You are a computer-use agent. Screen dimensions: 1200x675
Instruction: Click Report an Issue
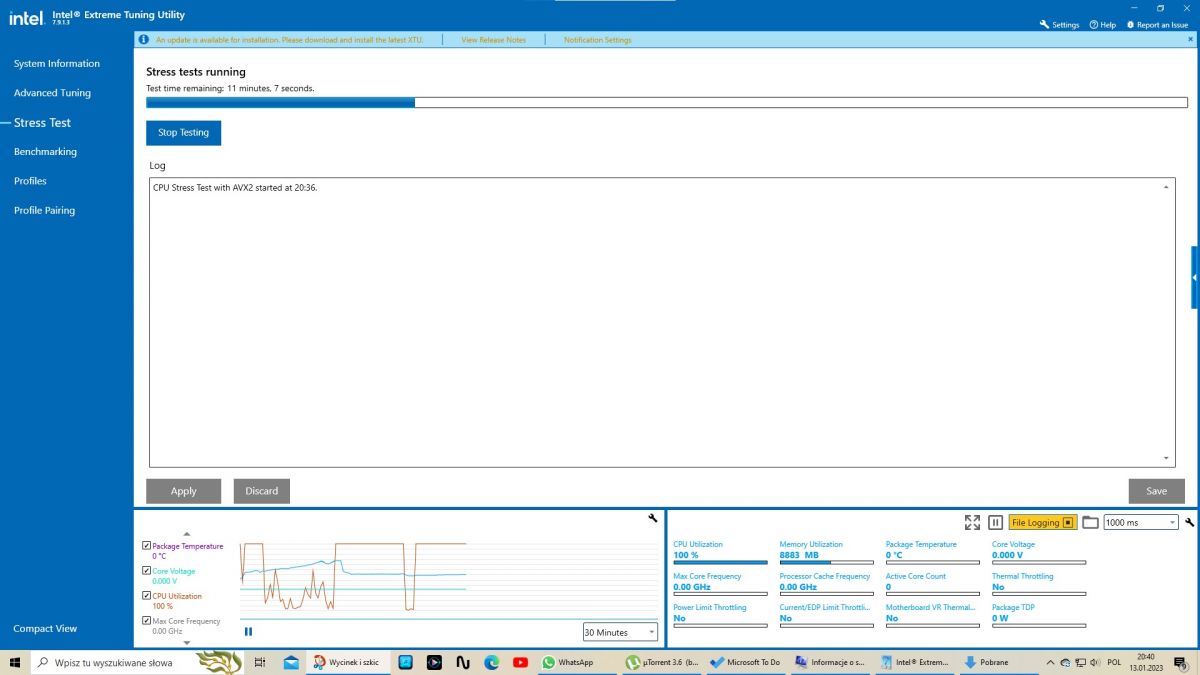pos(1158,25)
